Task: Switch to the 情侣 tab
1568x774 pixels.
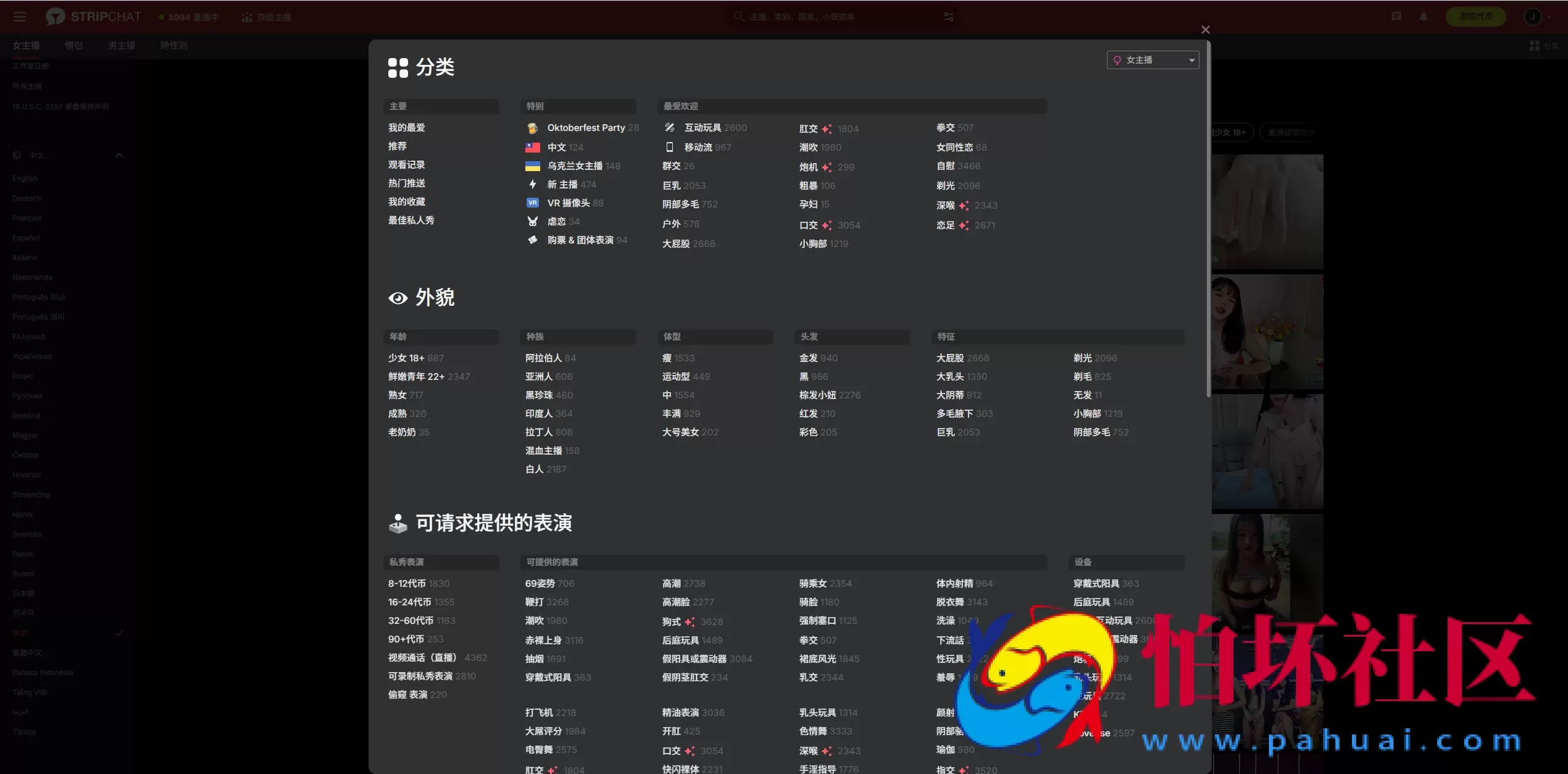Action: click(x=73, y=45)
